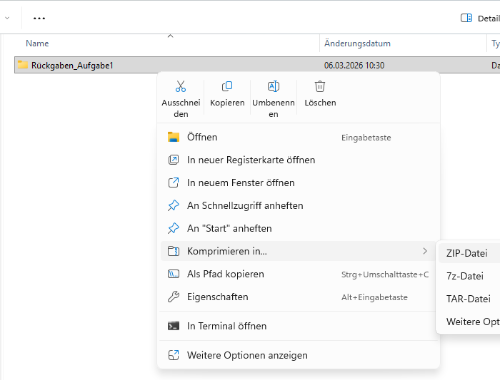500x380 pixels.
Task: Click the Strg+Umschalttaste+C shortcut text
Action: click(385, 275)
